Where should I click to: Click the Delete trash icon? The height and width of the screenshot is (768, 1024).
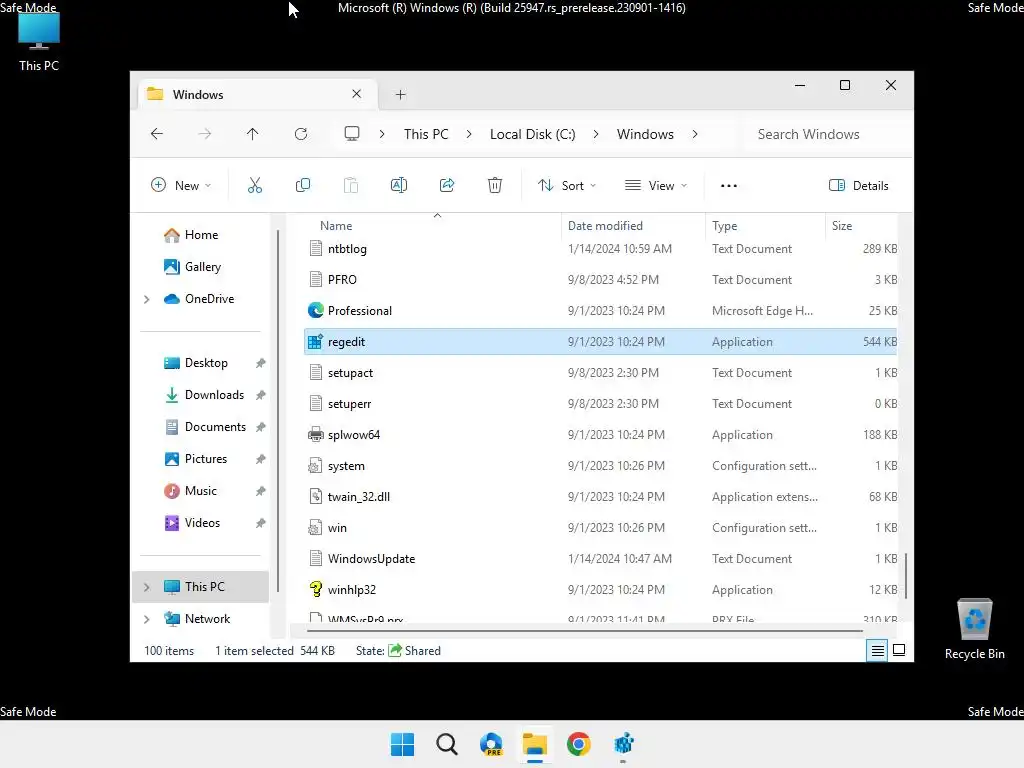click(x=495, y=185)
